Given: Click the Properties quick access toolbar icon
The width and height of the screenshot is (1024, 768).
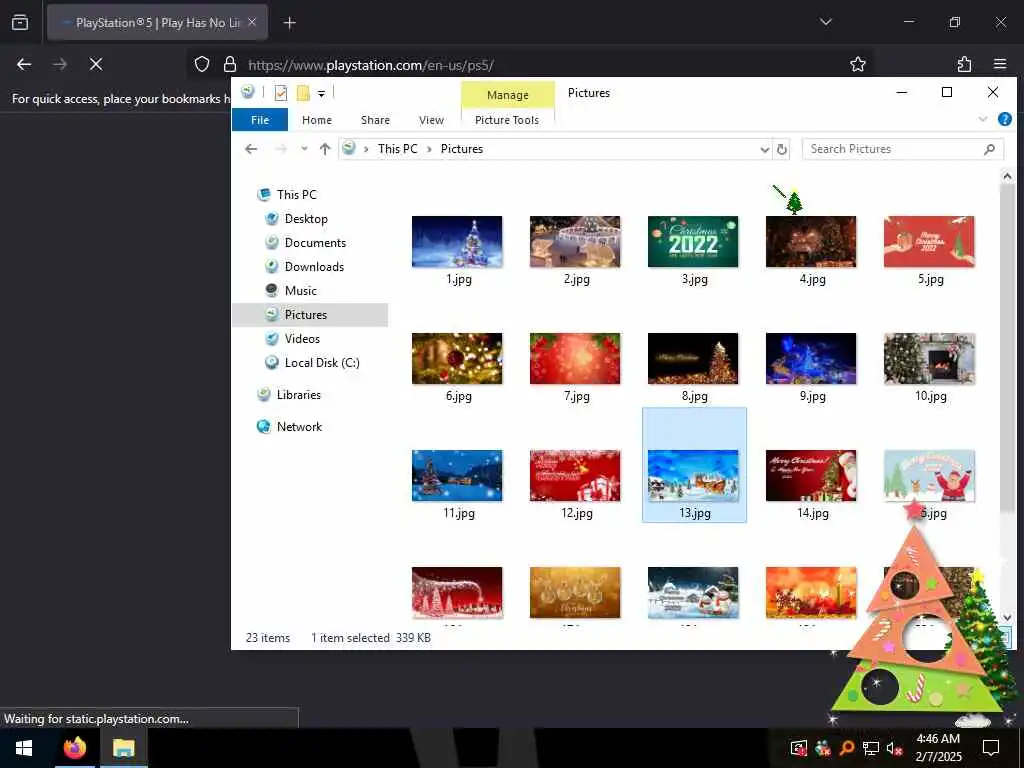Looking at the screenshot, I should pos(281,93).
